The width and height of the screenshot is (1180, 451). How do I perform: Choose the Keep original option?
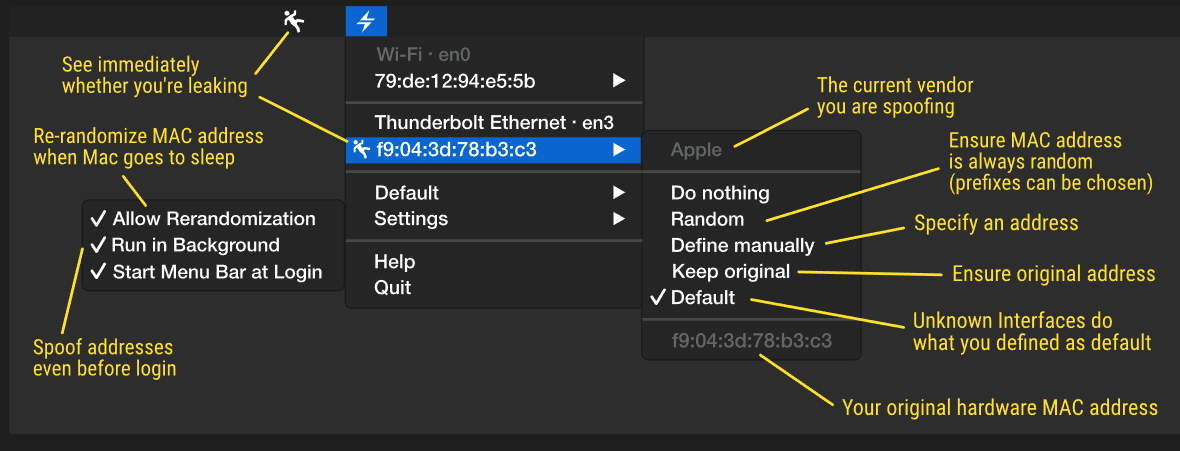(730, 271)
